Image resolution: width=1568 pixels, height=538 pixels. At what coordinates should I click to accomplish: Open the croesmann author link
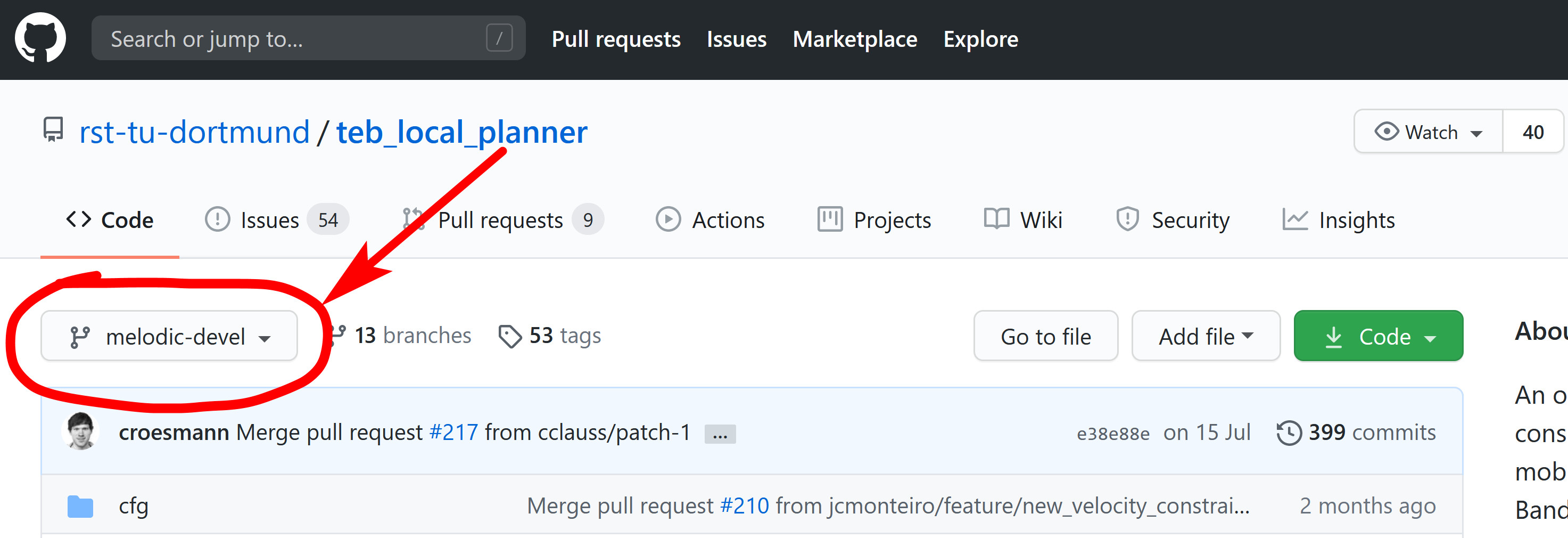(174, 432)
